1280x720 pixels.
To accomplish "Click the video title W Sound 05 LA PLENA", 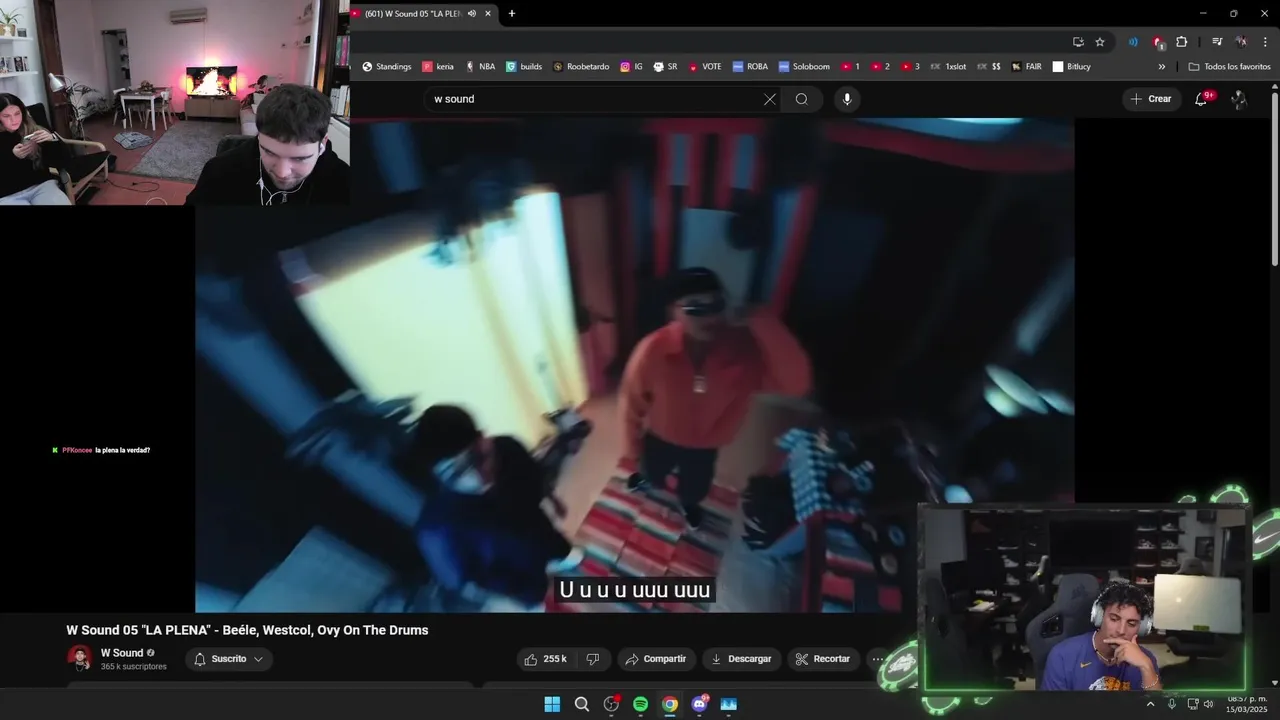I will click(x=247, y=630).
